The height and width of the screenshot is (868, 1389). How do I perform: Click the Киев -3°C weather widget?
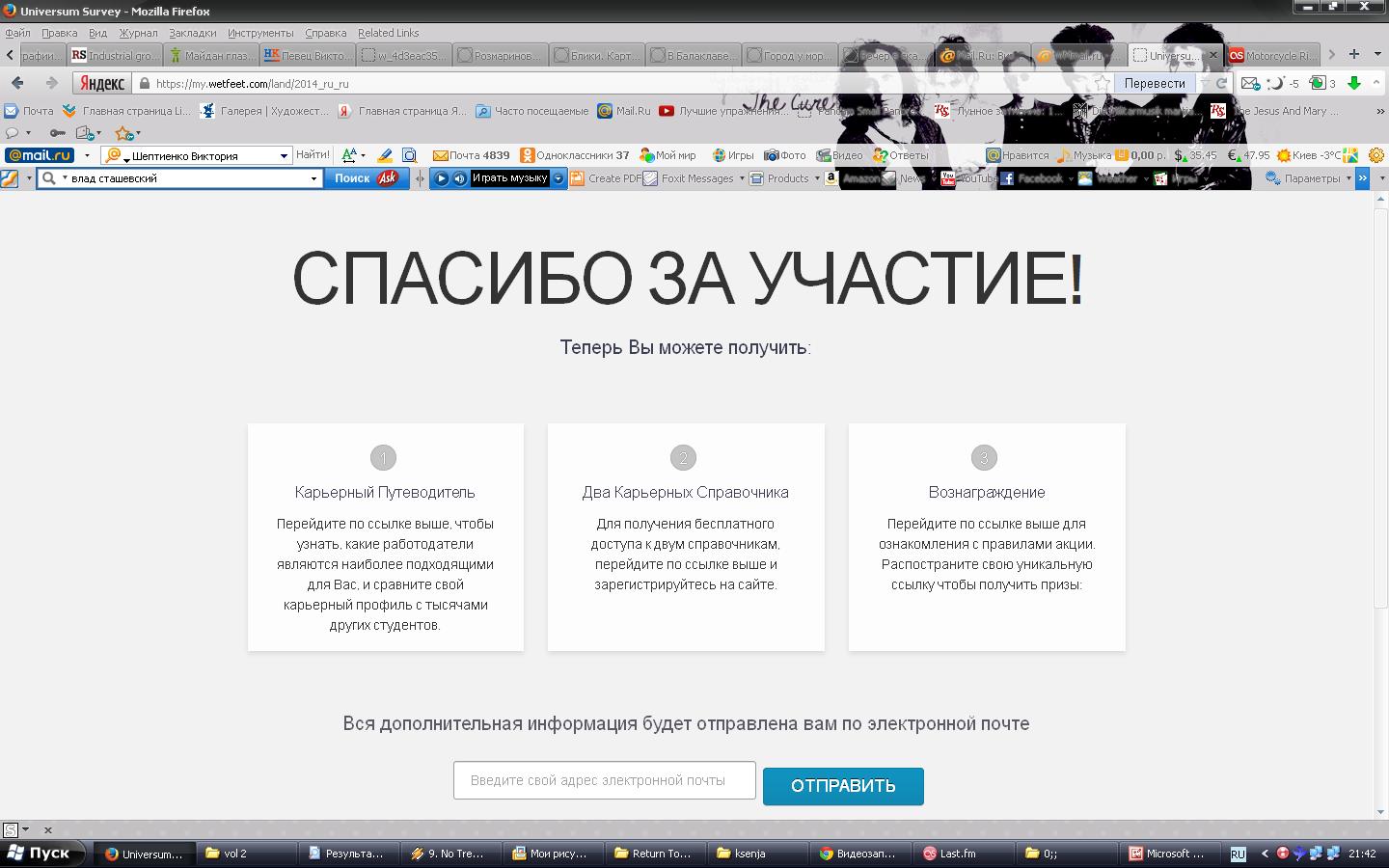click(1309, 155)
